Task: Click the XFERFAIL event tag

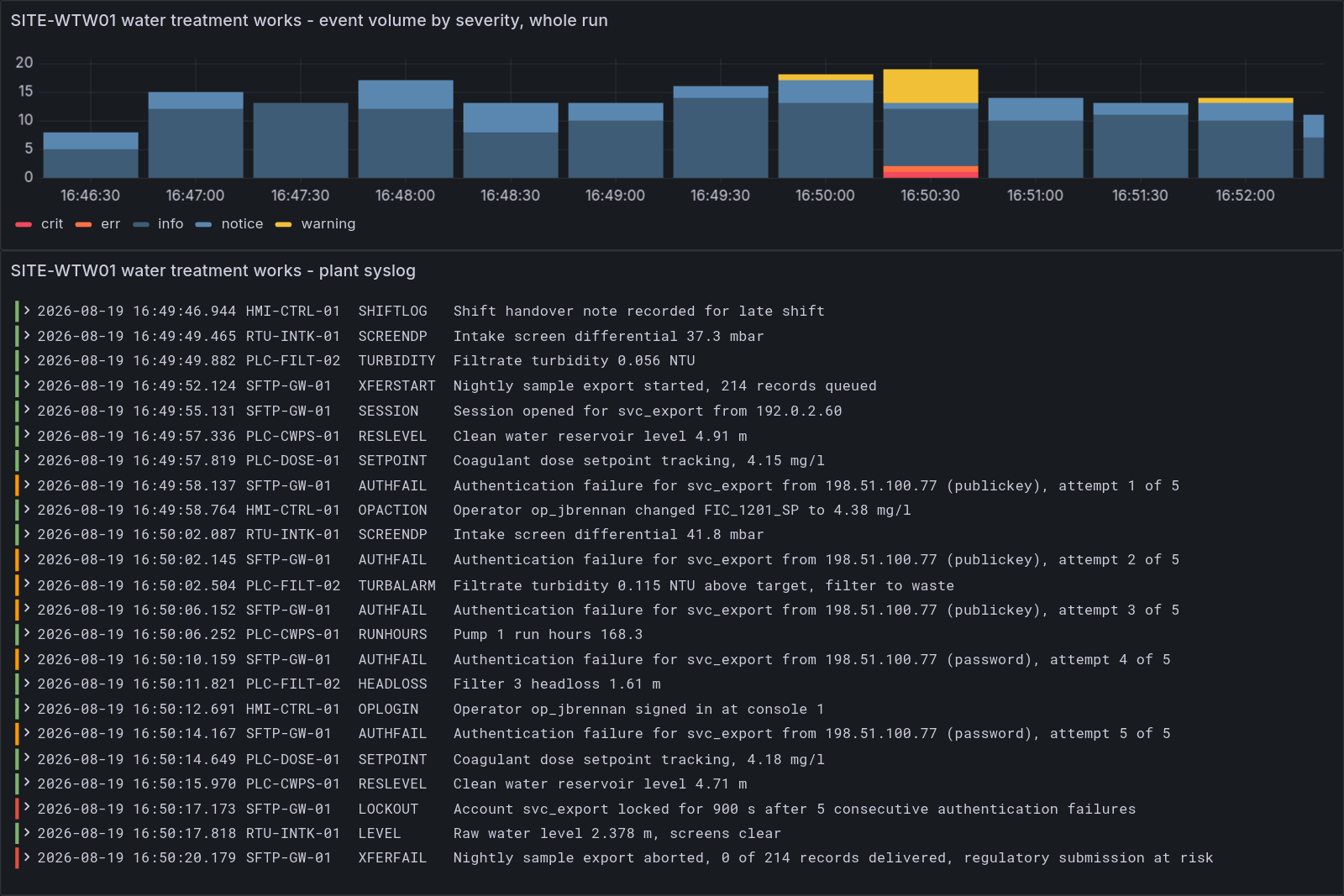Action: (x=392, y=857)
